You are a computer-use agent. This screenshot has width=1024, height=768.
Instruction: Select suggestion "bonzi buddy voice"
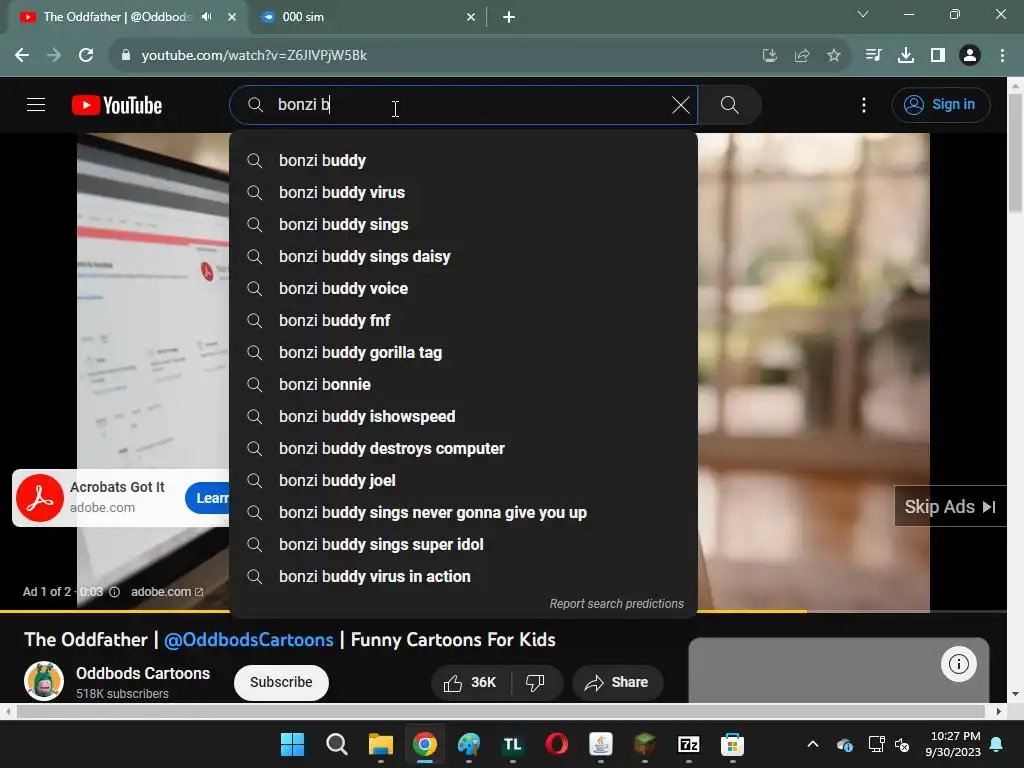464,289
